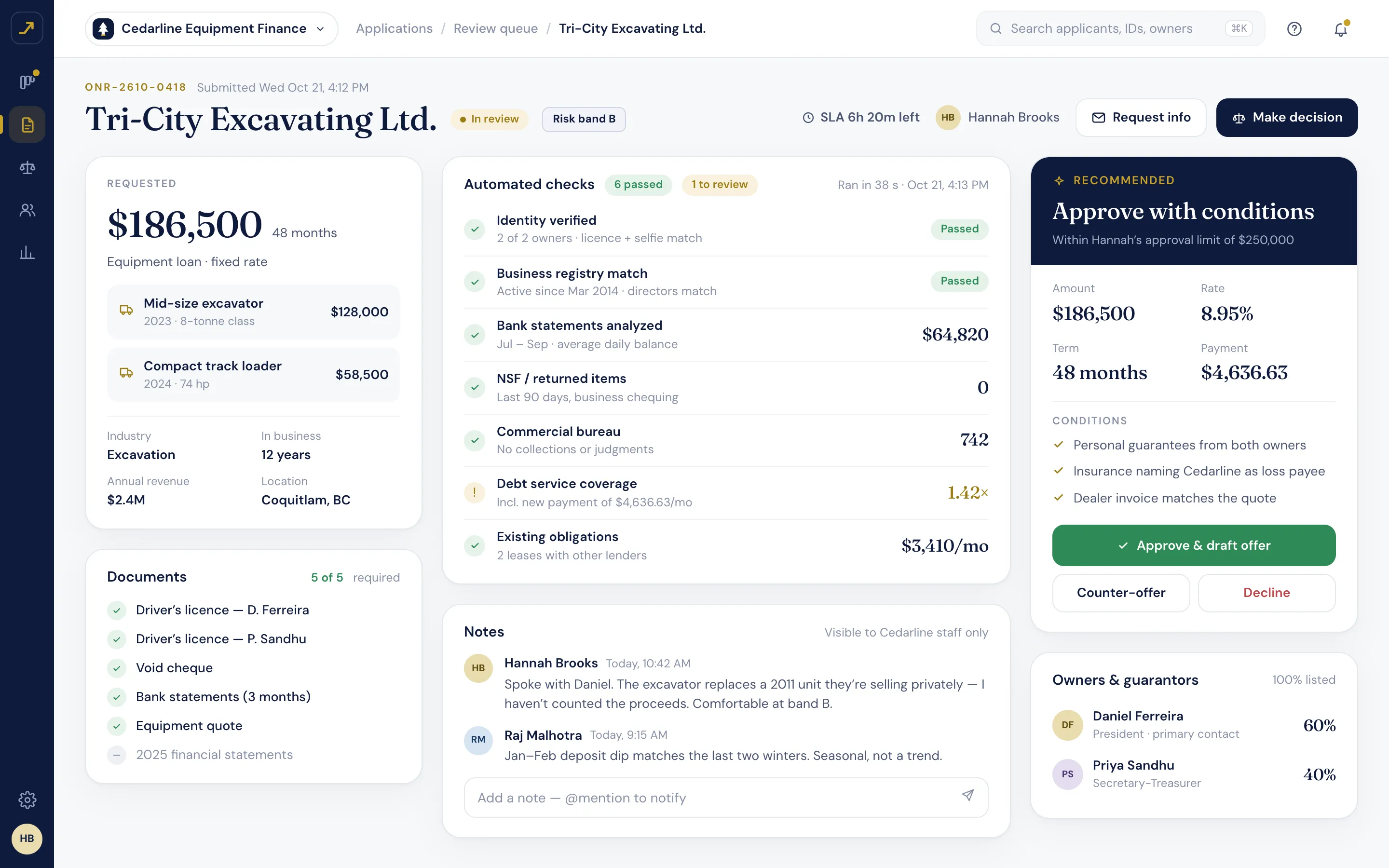This screenshot has height=868, width=1389.
Task: Click Approve & draft offer
Action: click(1193, 545)
